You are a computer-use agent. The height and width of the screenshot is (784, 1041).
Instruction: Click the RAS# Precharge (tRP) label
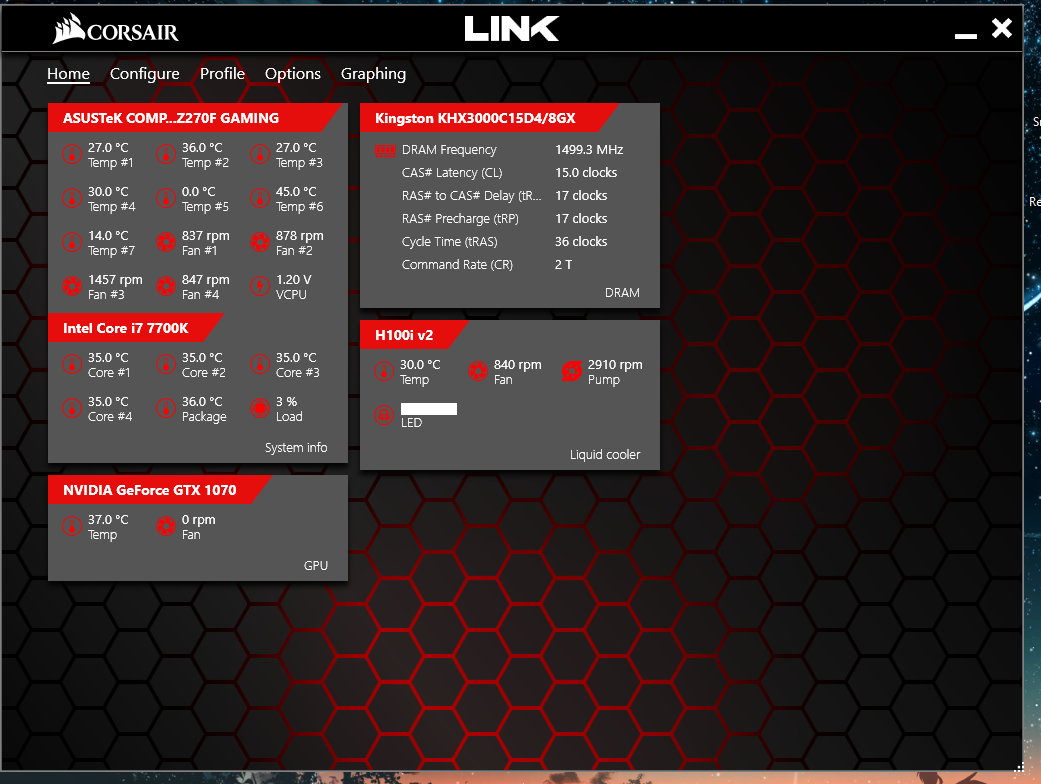(x=460, y=219)
